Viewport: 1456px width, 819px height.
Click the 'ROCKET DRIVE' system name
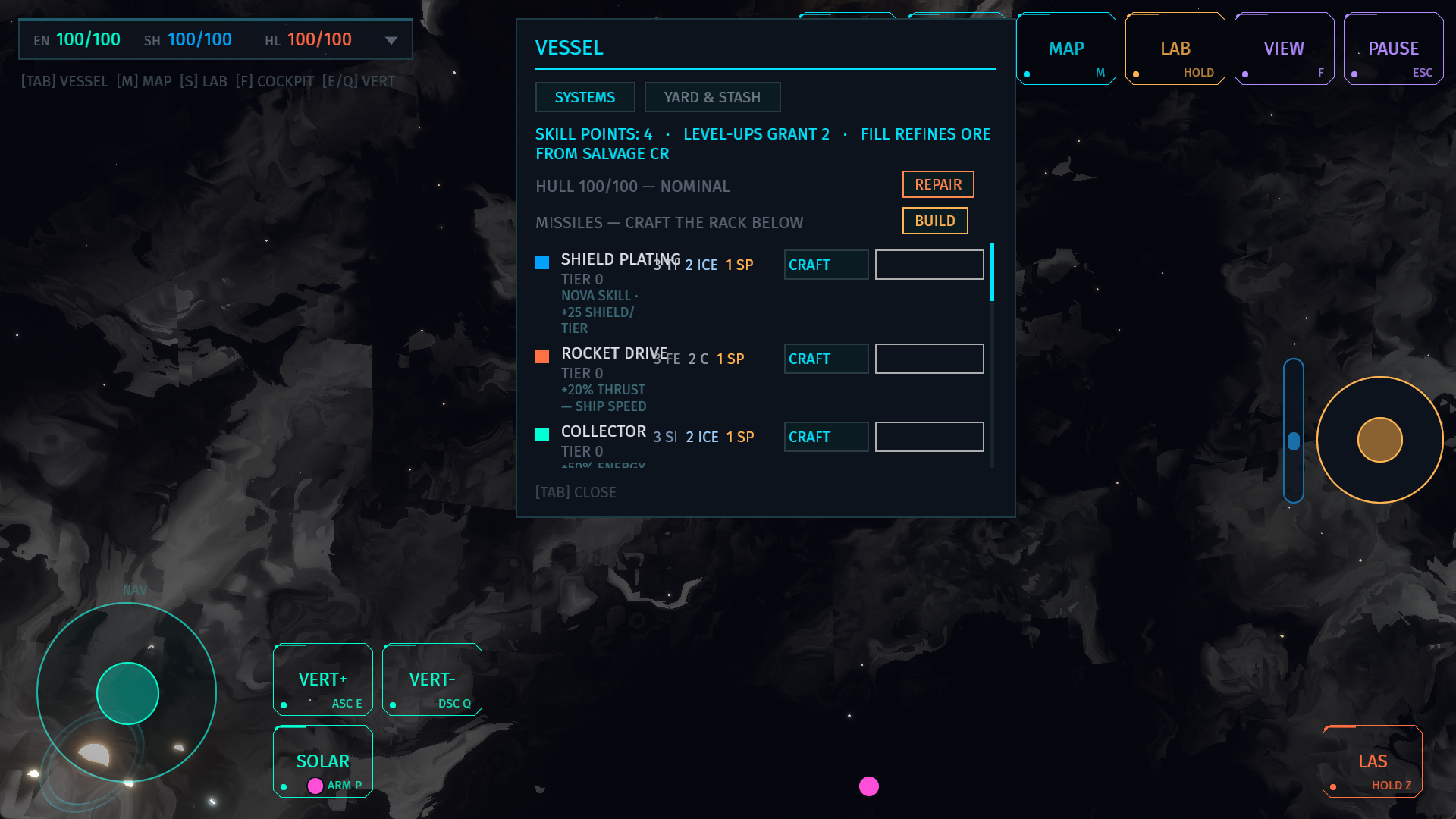point(614,353)
